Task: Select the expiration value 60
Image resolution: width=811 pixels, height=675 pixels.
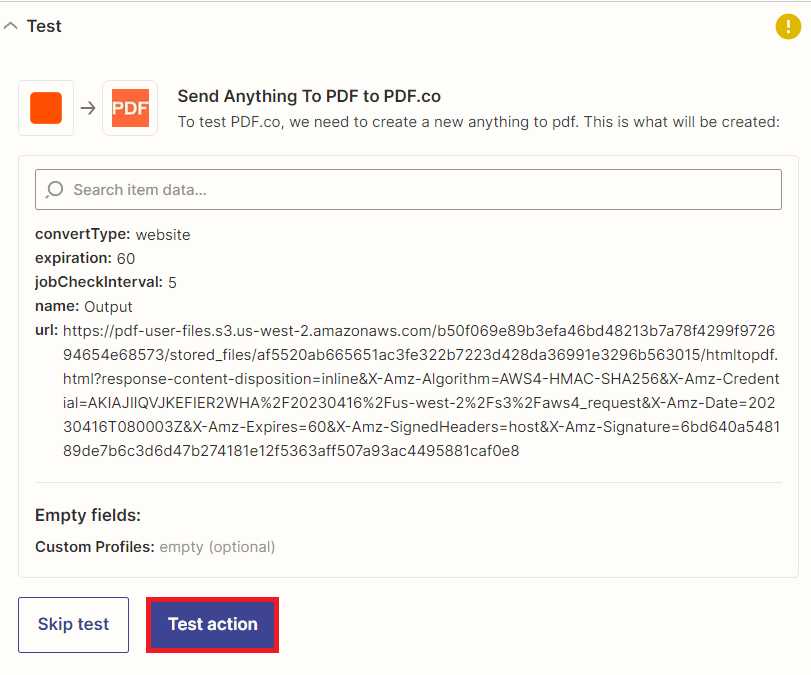Action: (126, 258)
